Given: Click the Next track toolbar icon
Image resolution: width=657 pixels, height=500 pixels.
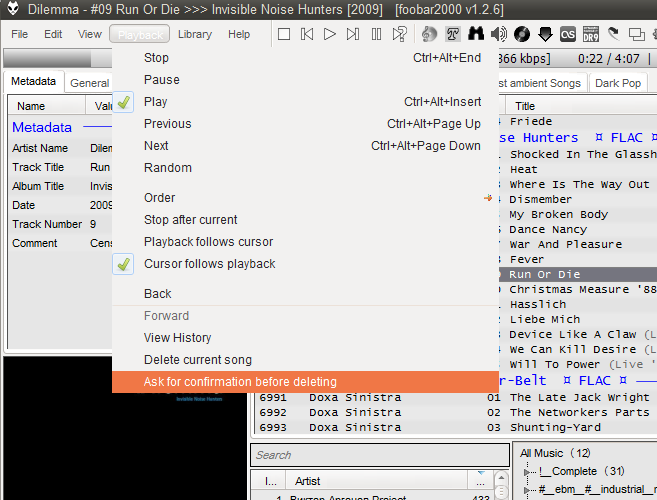Looking at the screenshot, I should tap(353, 34).
